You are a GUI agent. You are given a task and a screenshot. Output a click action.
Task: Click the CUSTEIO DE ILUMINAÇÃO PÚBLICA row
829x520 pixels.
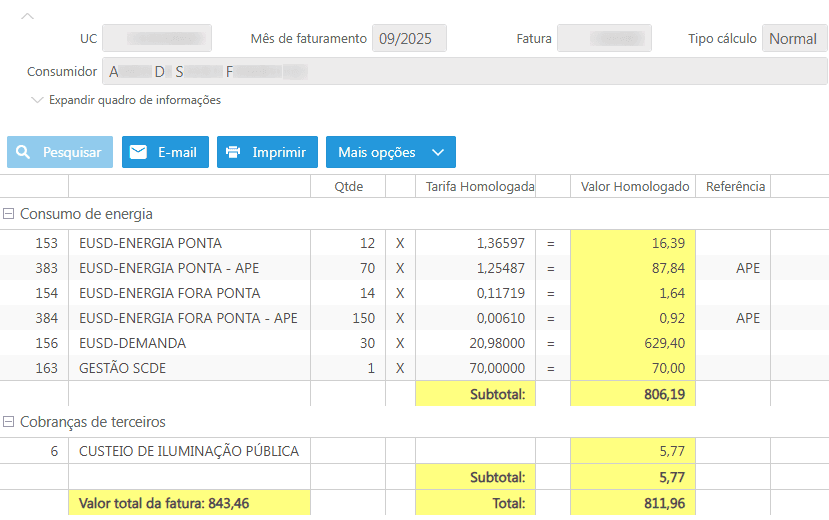(x=189, y=451)
